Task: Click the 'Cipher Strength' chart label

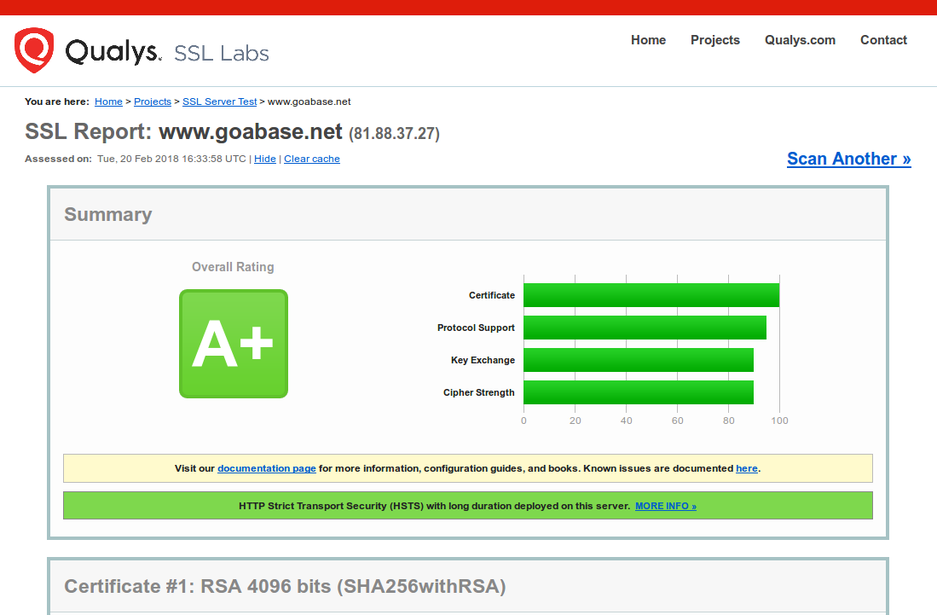Action: coord(479,393)
